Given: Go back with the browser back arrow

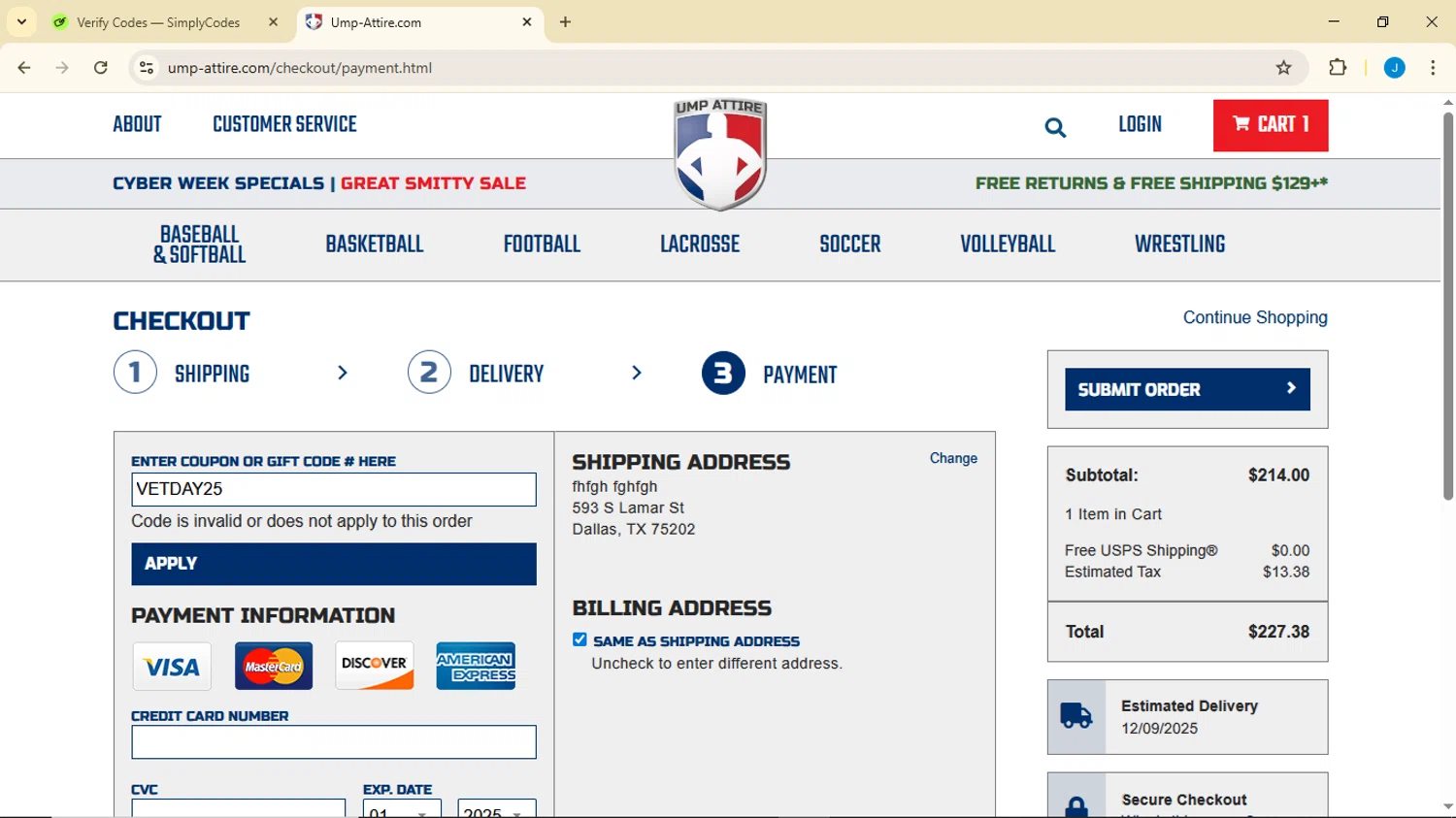Looking at the screenshot, I should coord(24,68).
